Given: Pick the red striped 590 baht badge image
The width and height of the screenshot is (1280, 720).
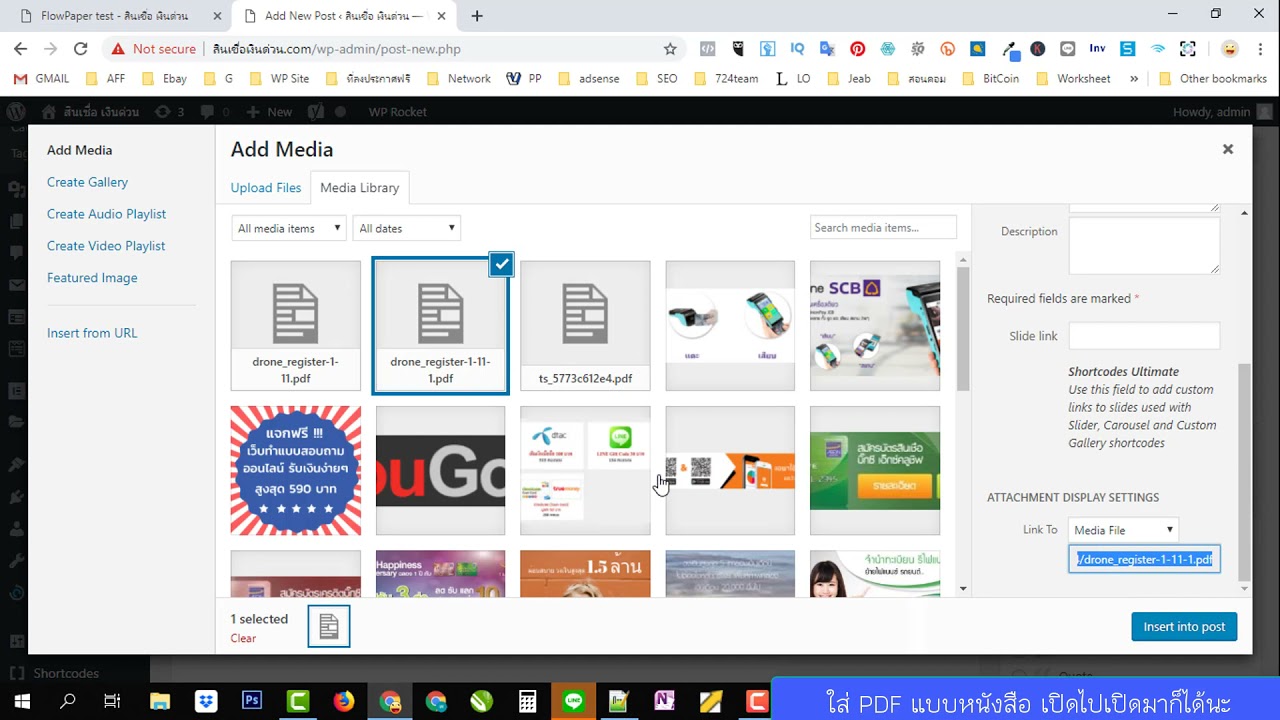Looking at the screenshot, I should tap(296, 470).
